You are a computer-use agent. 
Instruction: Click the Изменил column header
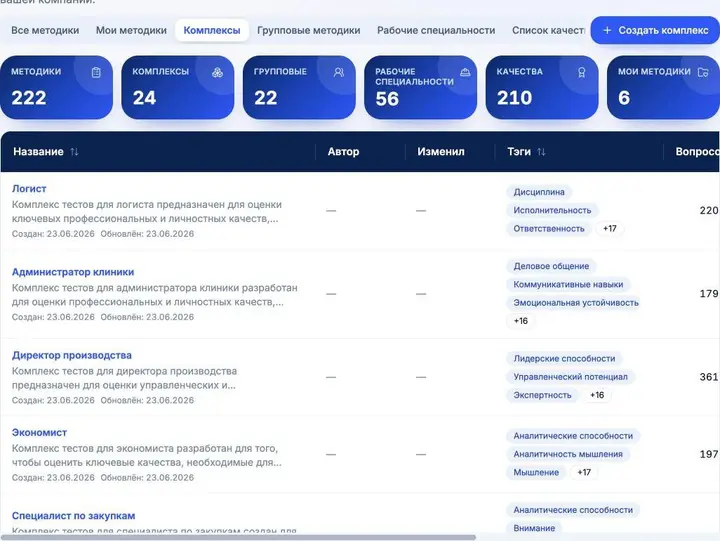tap(441, 152)
